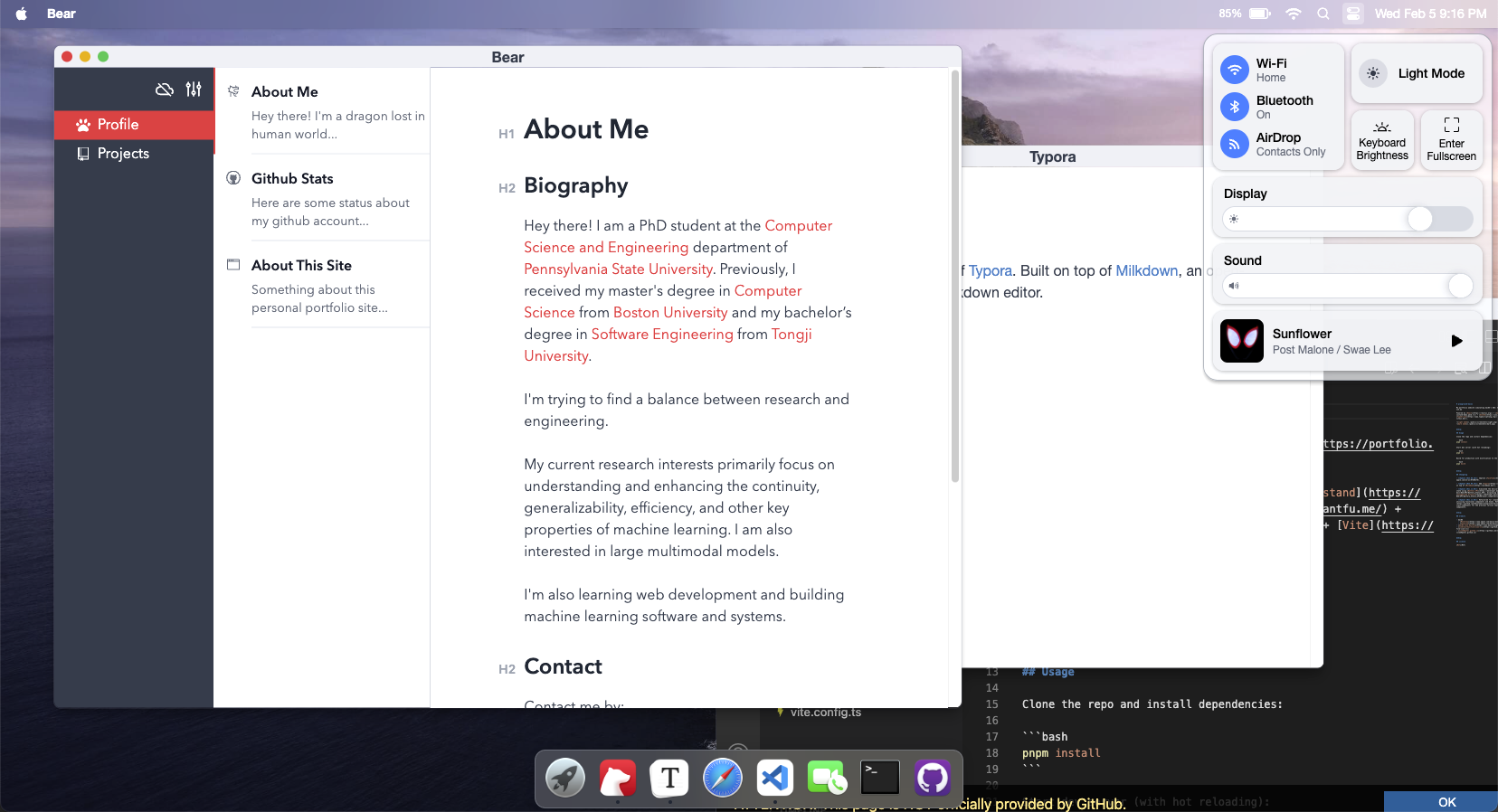Open Launchpad from the Dock
Screen dimensions: 1498x812
(565, 778)
